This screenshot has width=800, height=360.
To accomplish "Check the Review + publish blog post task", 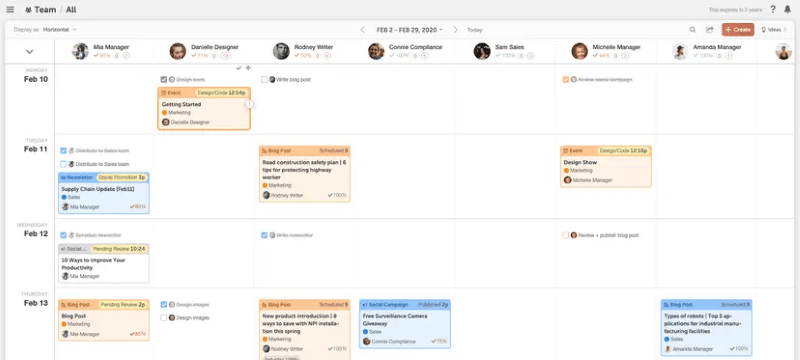I will coord(565,235).
